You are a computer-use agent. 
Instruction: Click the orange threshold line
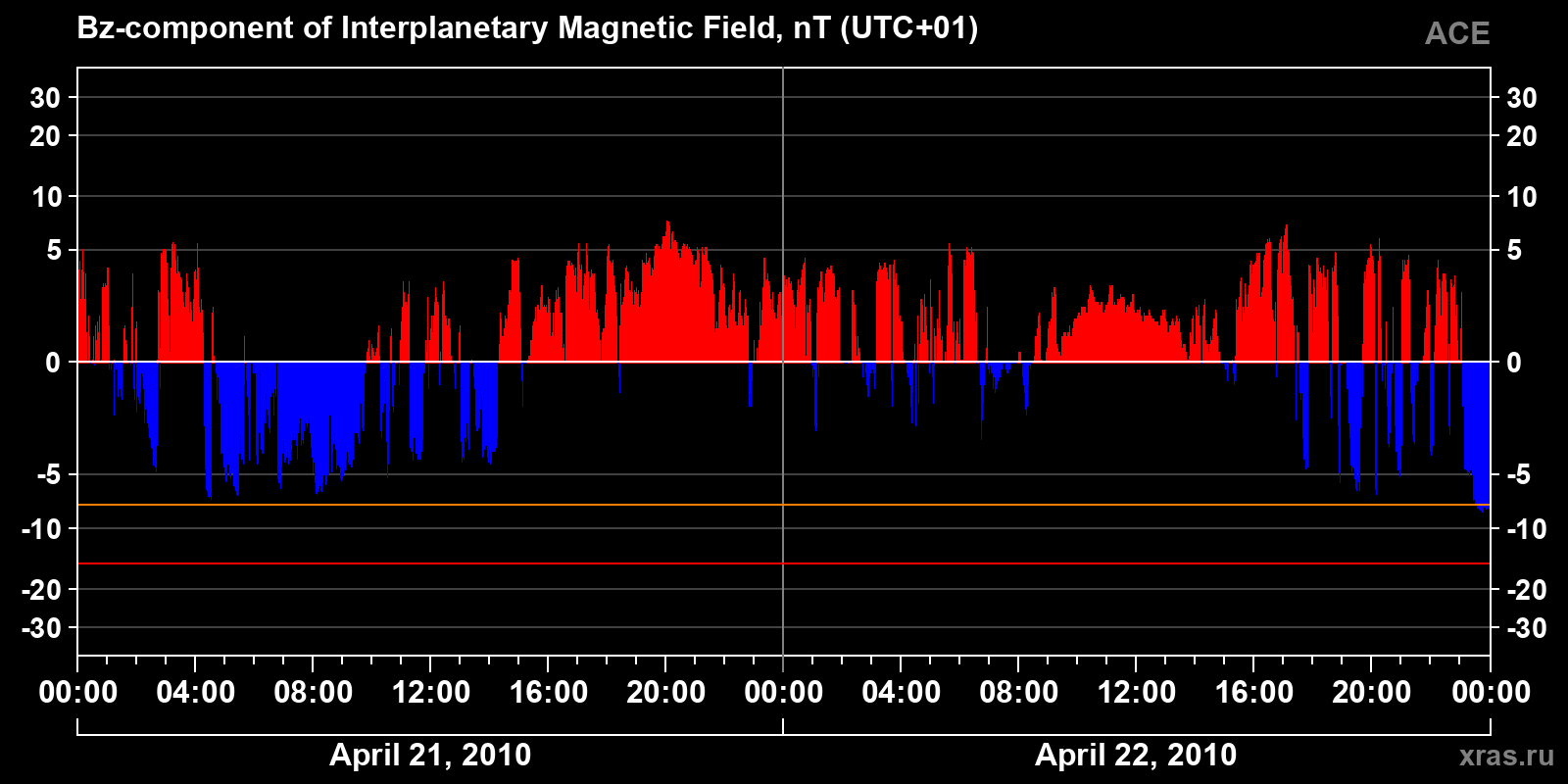point(784,505)
